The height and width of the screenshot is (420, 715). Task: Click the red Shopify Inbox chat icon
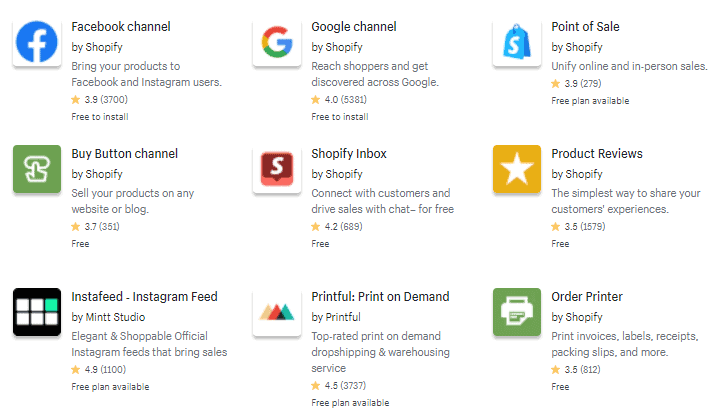277,169
